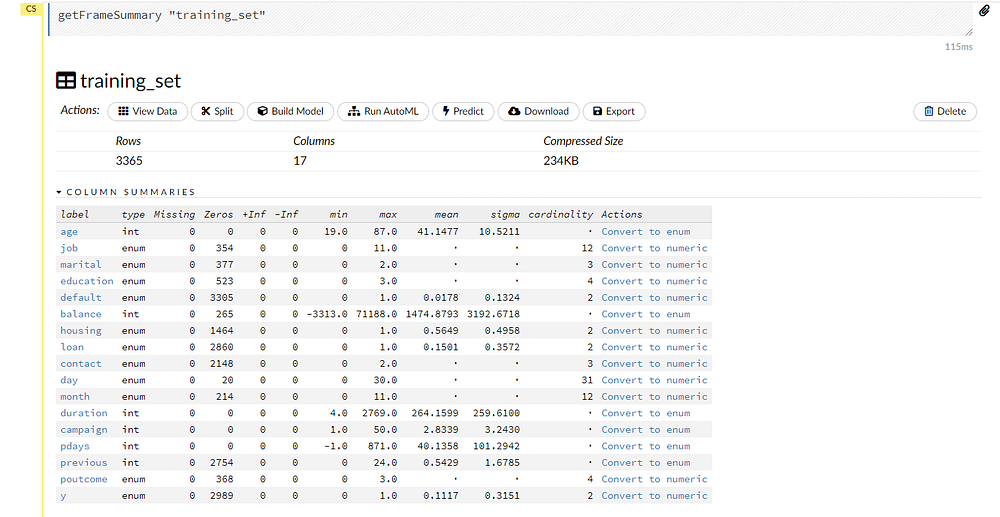The width and height of the screenshot is (1000, 517).
Task: Convert education column to numeric
Action: [x=654, y=281]
